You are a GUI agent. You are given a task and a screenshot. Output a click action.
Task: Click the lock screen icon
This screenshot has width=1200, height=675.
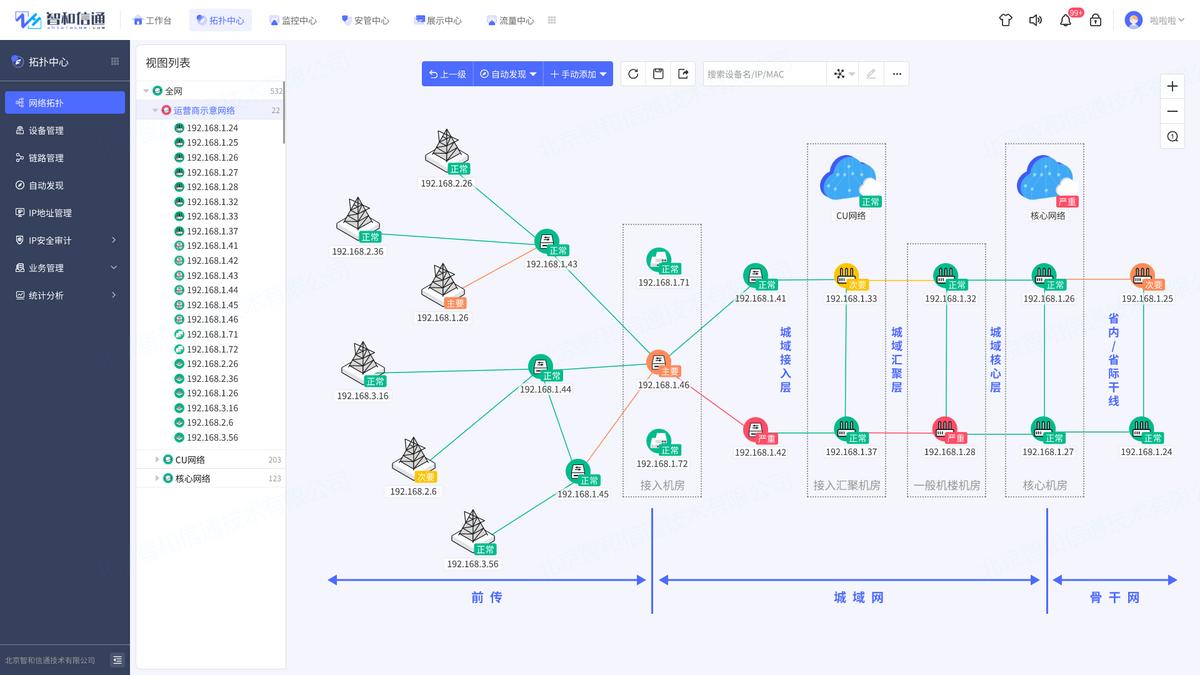coord(1095,20)
